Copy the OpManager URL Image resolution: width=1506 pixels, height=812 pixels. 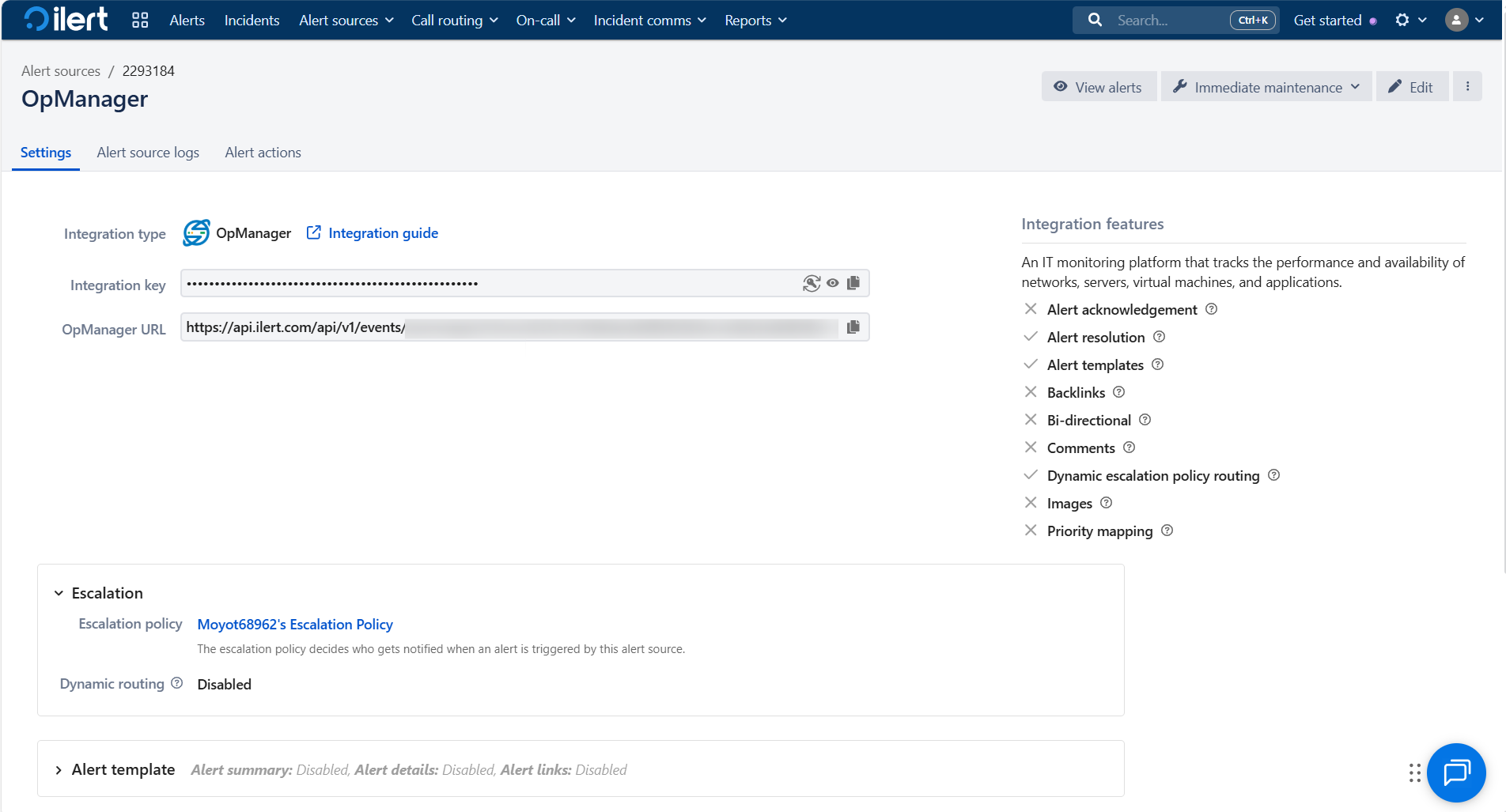point(853,327)
